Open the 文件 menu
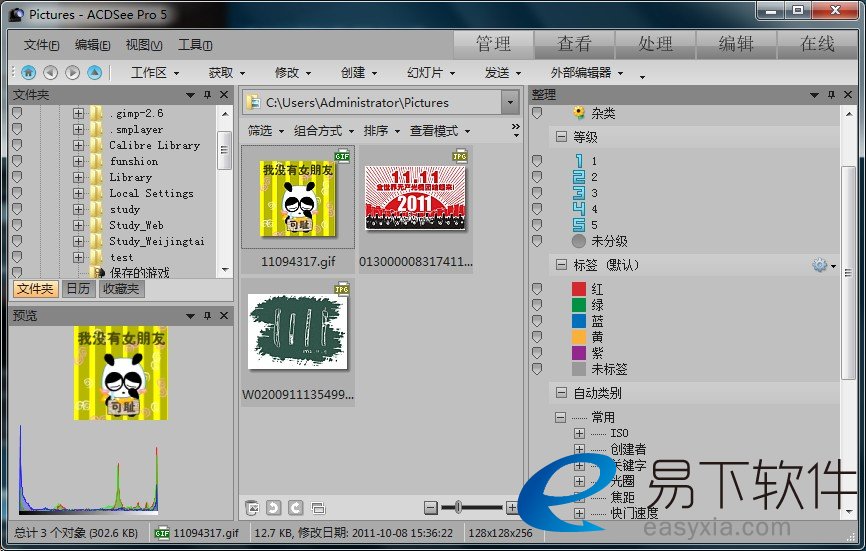The height and width of the screenshot is (551, 866). [41, 45]
